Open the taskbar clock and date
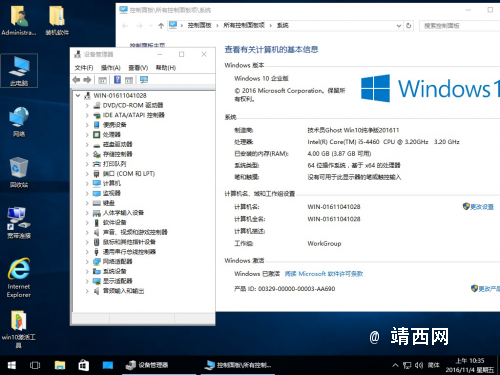The width and height of the screenshot is (500, 375). click(469, 365)
